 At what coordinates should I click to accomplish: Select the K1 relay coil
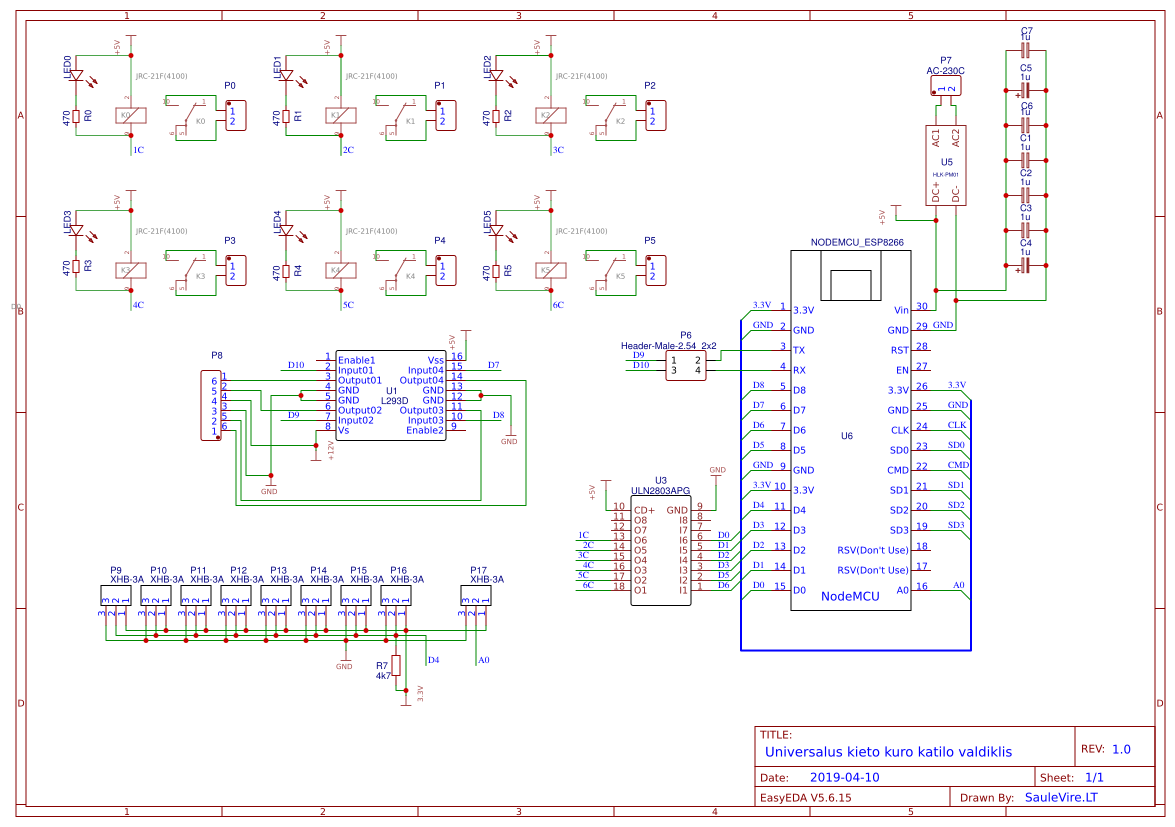coord(340,115)
